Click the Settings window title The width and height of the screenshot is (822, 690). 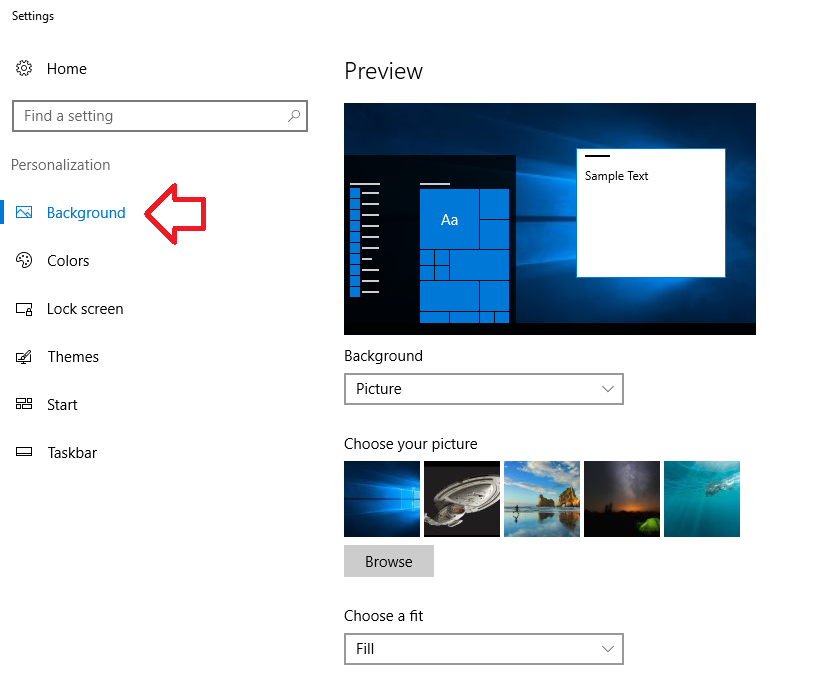pyautogui.click(x=33, y=16)
